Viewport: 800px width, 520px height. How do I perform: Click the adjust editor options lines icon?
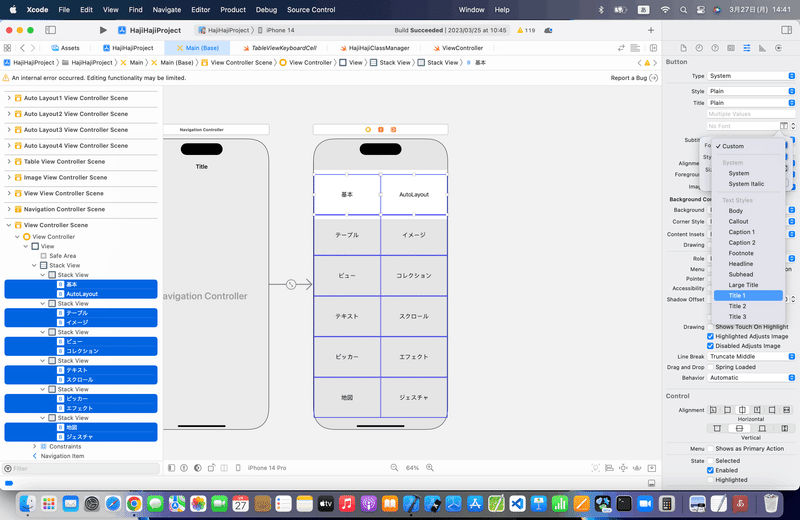pos(635,48)
